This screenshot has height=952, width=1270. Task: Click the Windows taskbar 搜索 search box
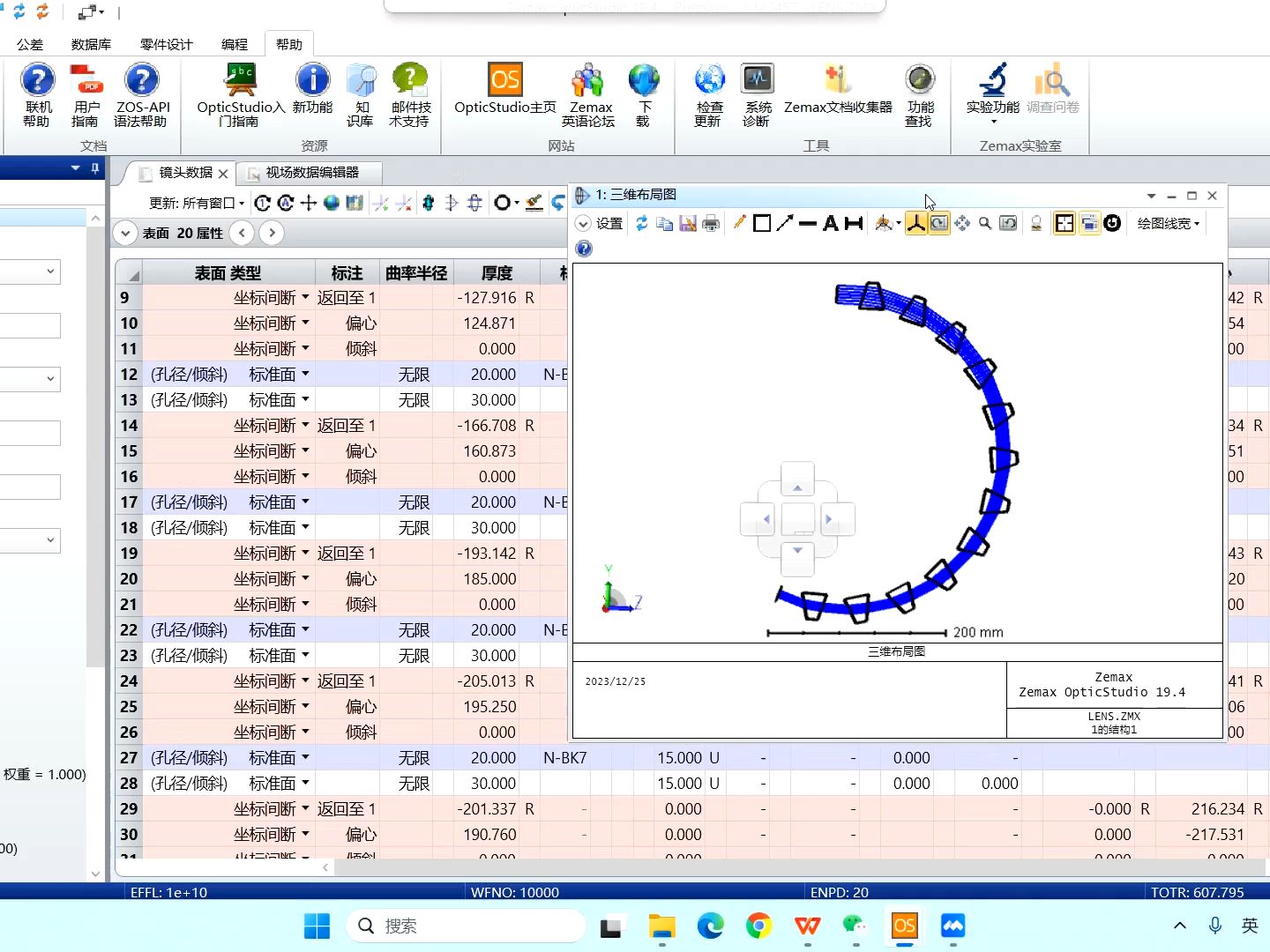click(466, 926)
